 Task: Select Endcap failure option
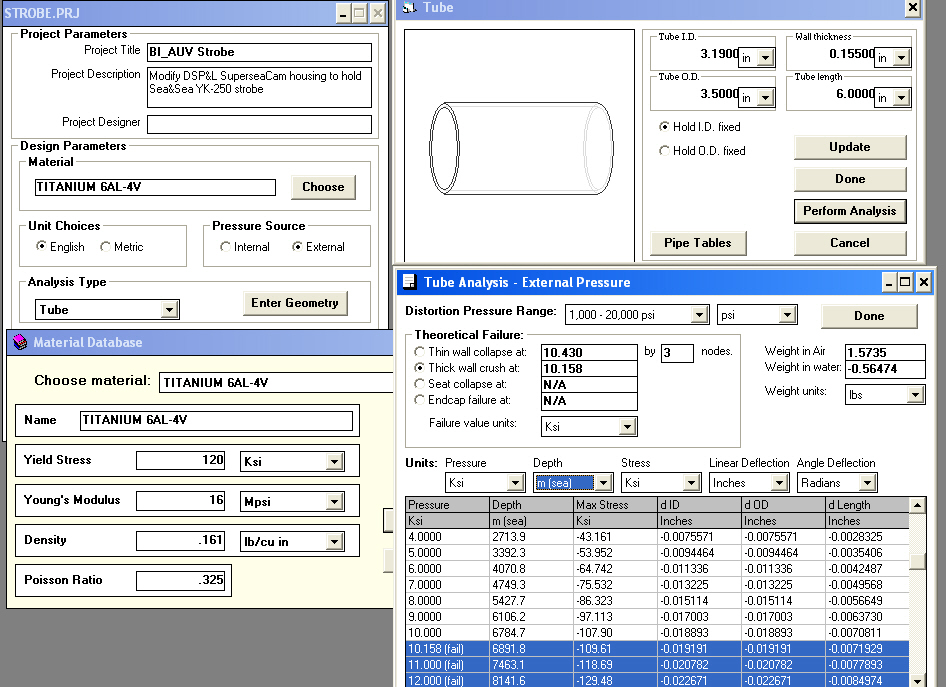[x=419, y=399]
